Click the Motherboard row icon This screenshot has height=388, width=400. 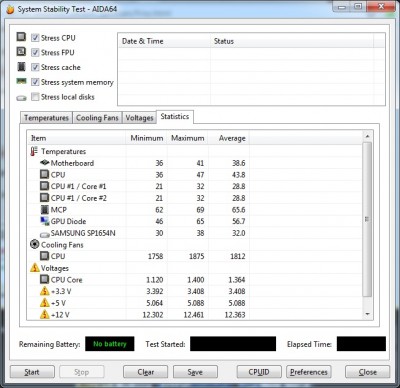[x=45, y=163]
